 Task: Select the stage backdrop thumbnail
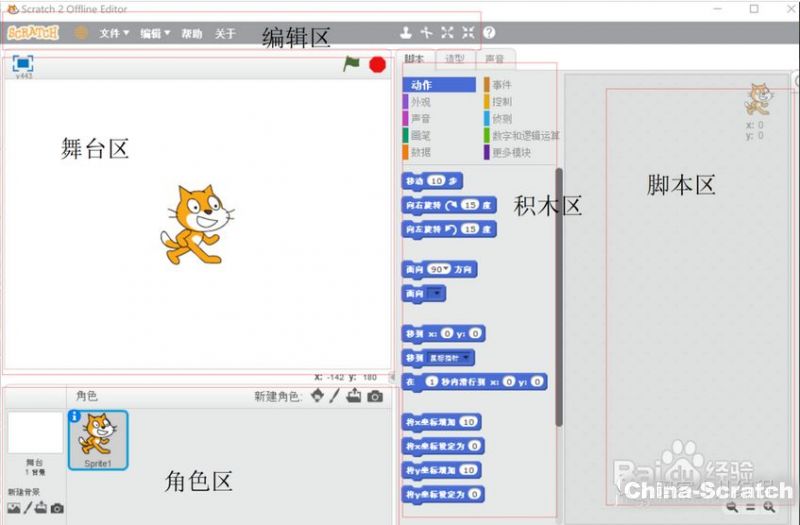35,433
